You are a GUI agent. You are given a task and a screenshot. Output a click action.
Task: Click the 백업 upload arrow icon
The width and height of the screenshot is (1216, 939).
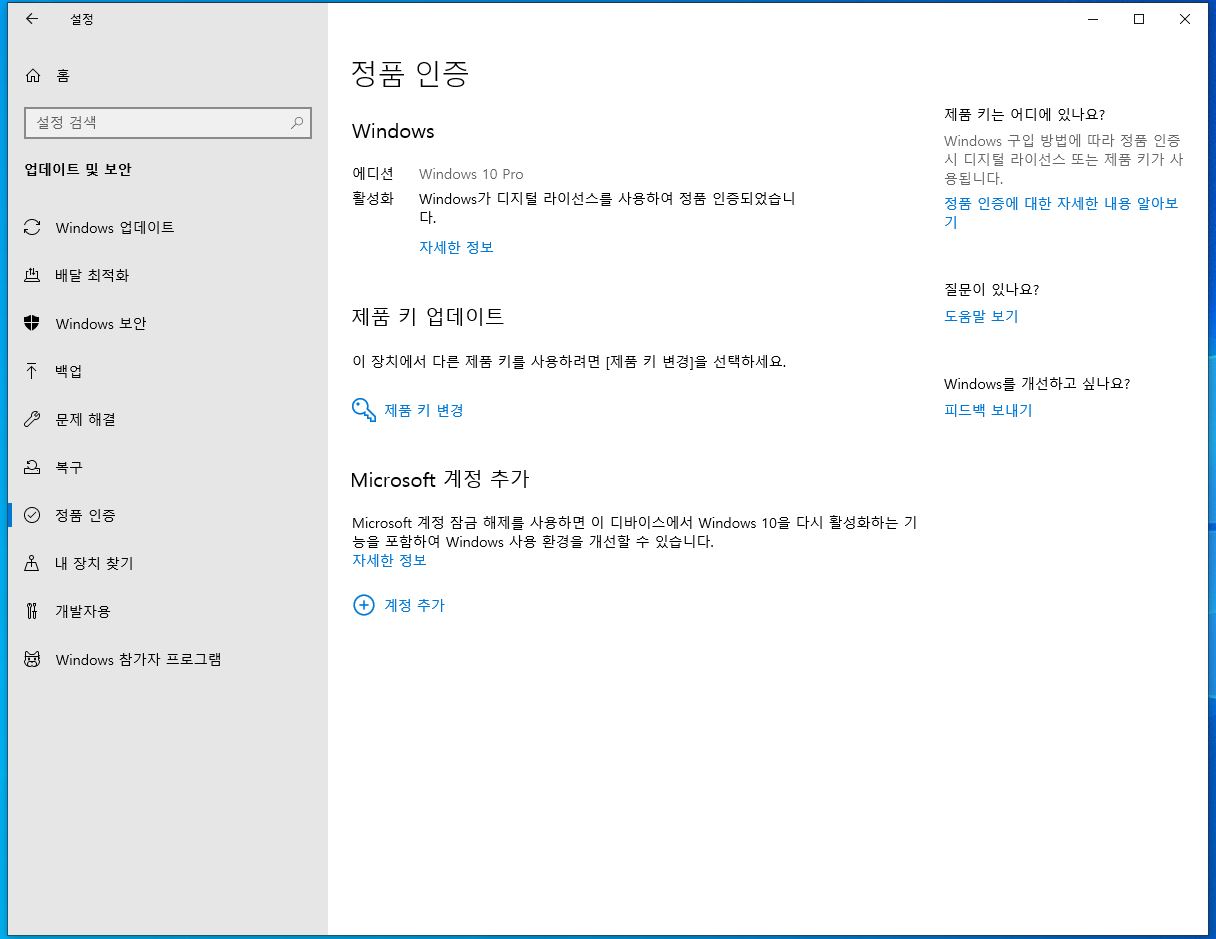coord(32,371)
